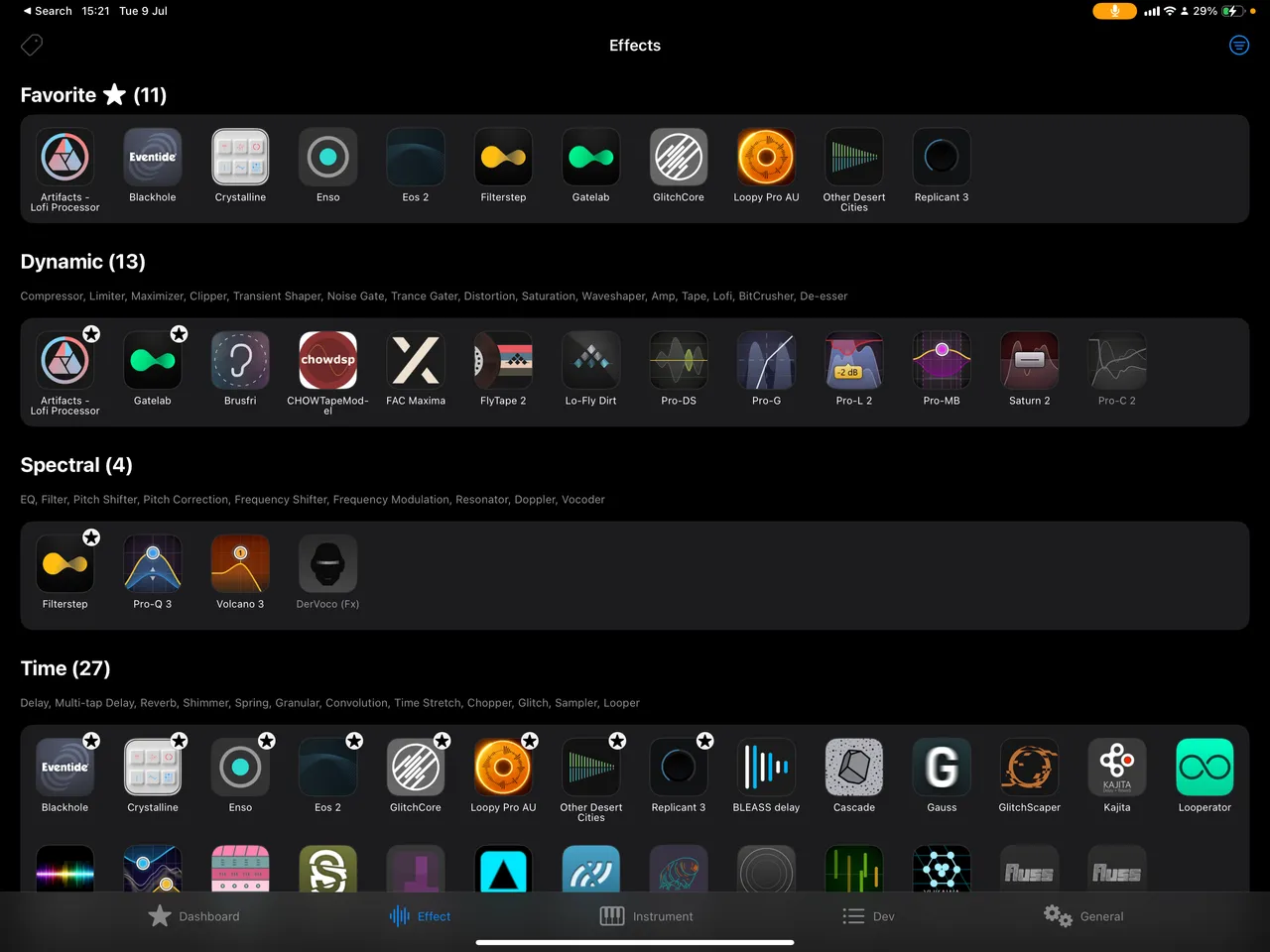
Task: Select Gatelab in the Favorite section
Action: (591, 157)
